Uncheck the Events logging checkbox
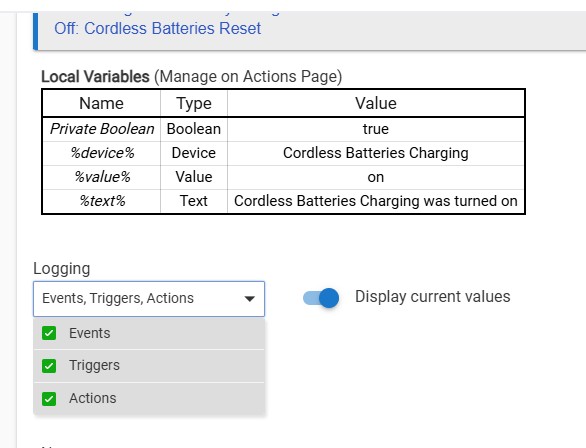Viewport: 586px width, 448px height. click(x=49, y=333)
